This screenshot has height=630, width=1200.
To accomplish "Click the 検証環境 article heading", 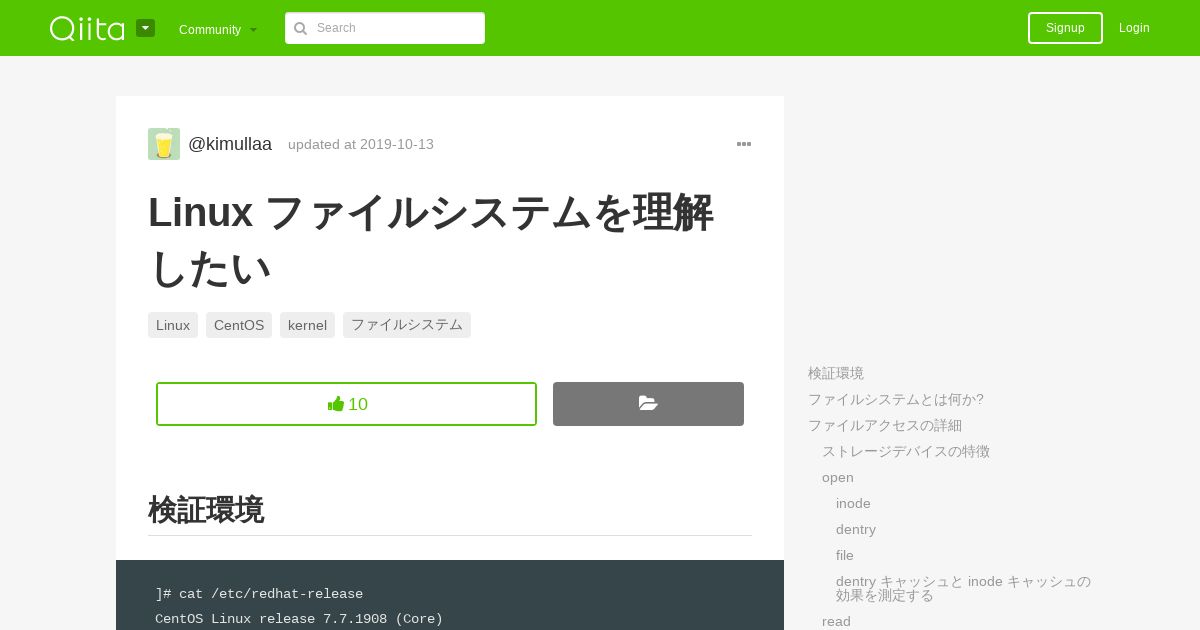I will [206, 510].
